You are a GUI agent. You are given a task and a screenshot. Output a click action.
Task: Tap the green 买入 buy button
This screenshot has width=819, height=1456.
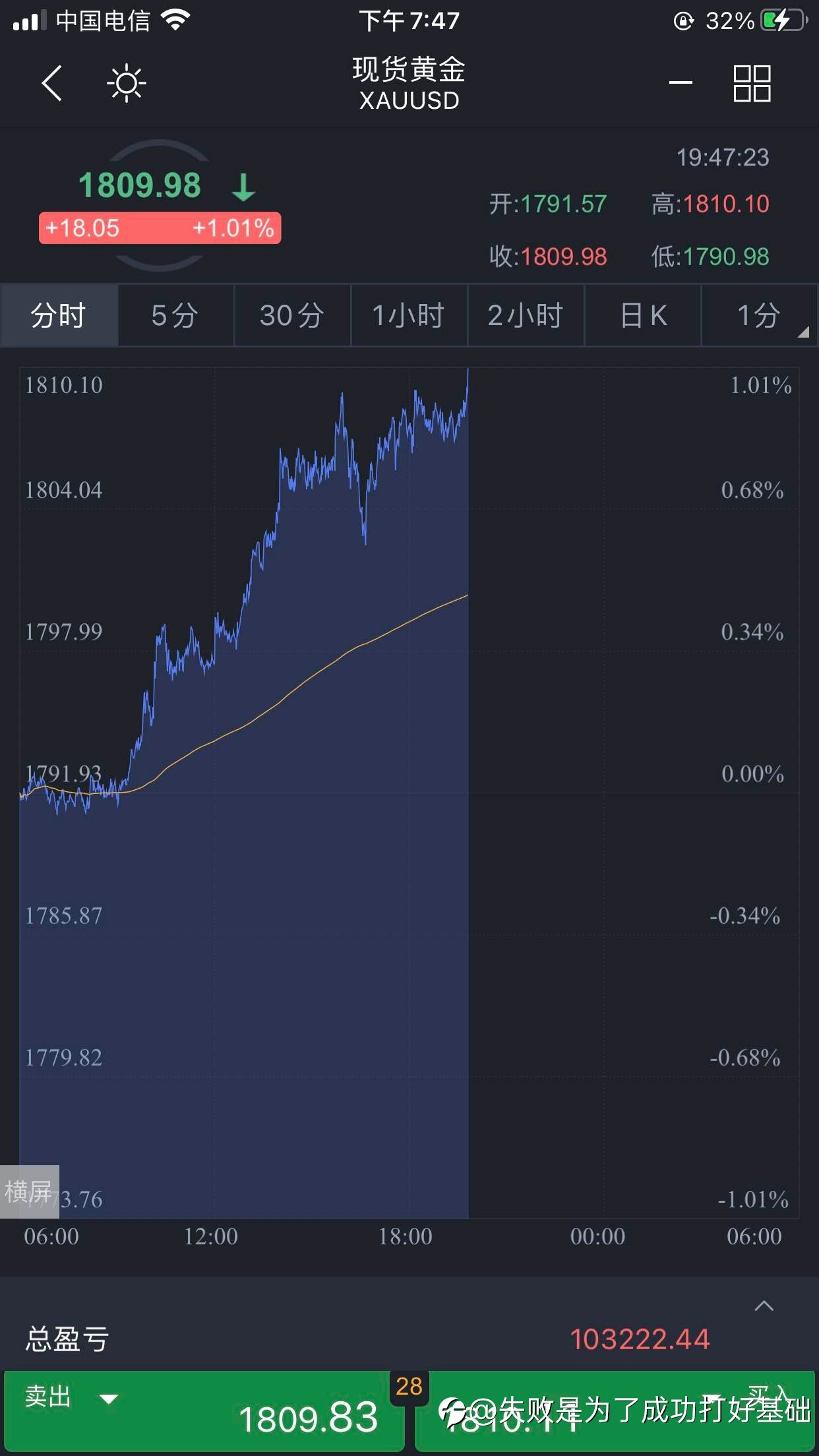pyautogui.click(x=615, y=1410)
